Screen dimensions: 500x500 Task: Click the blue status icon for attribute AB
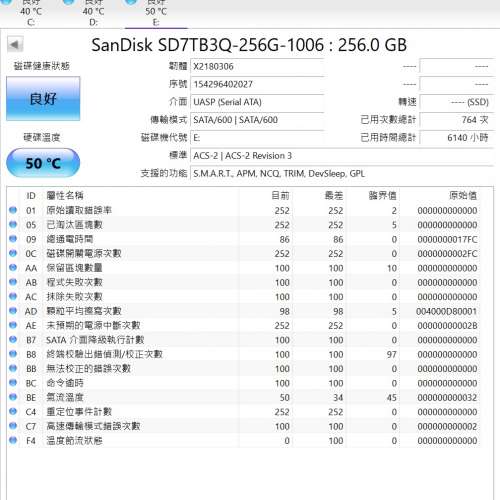13,282
